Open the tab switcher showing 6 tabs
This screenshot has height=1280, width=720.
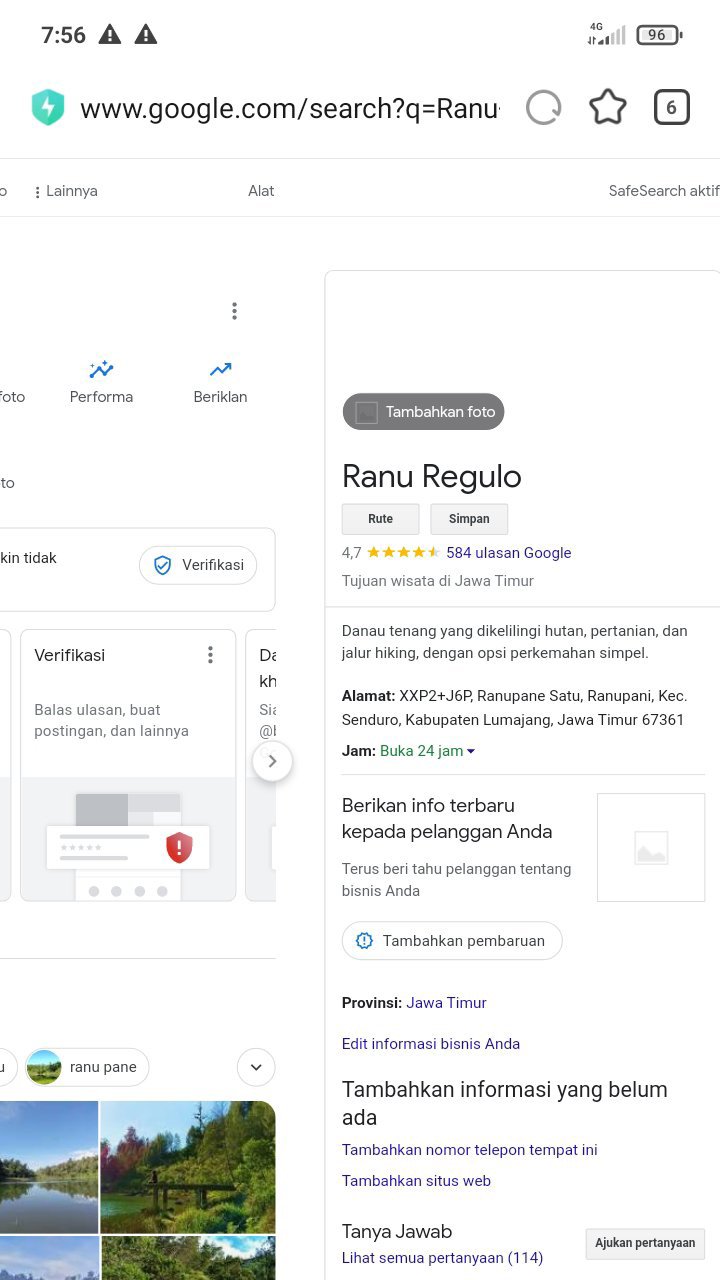(671, 107)
